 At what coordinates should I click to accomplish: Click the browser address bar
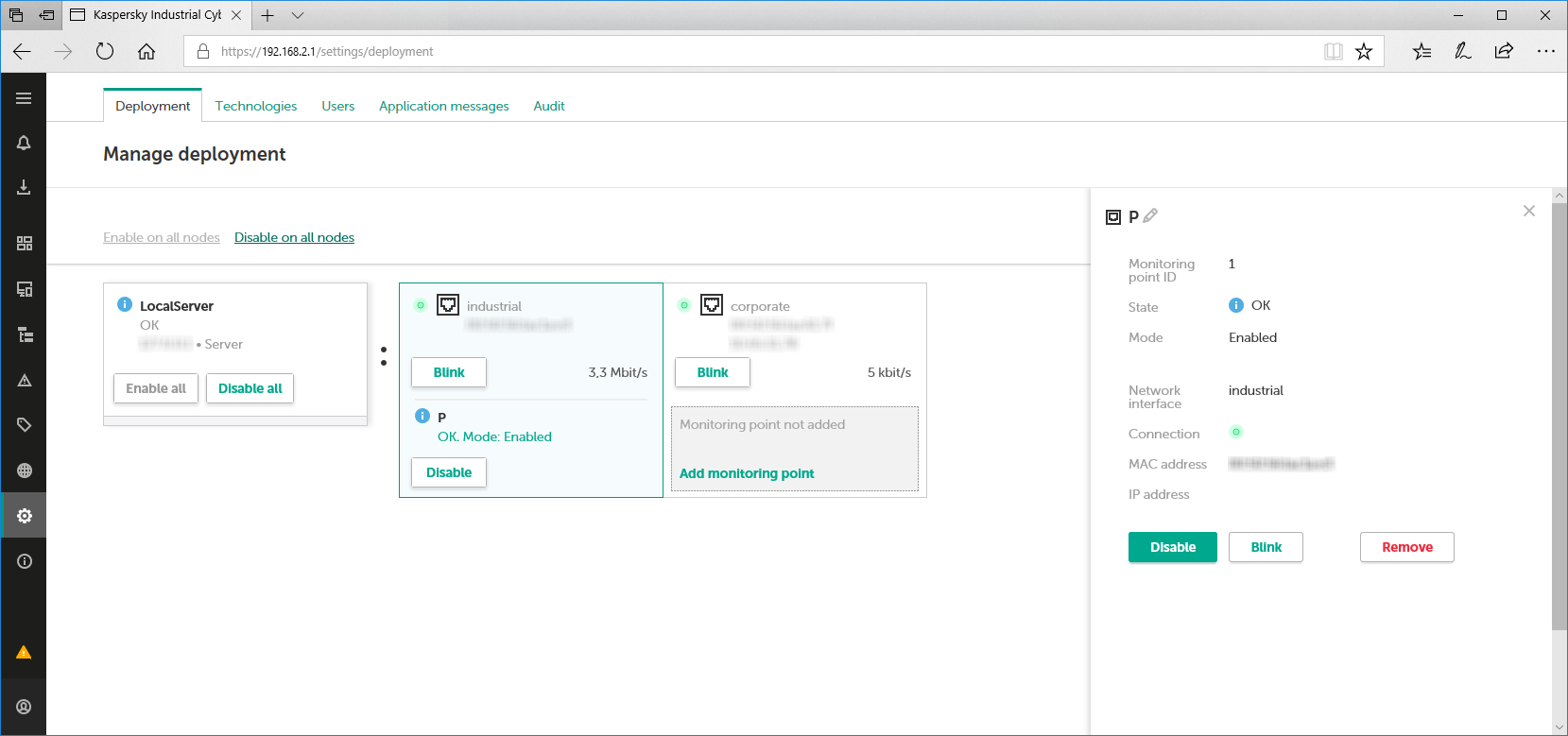click(756, 51)
